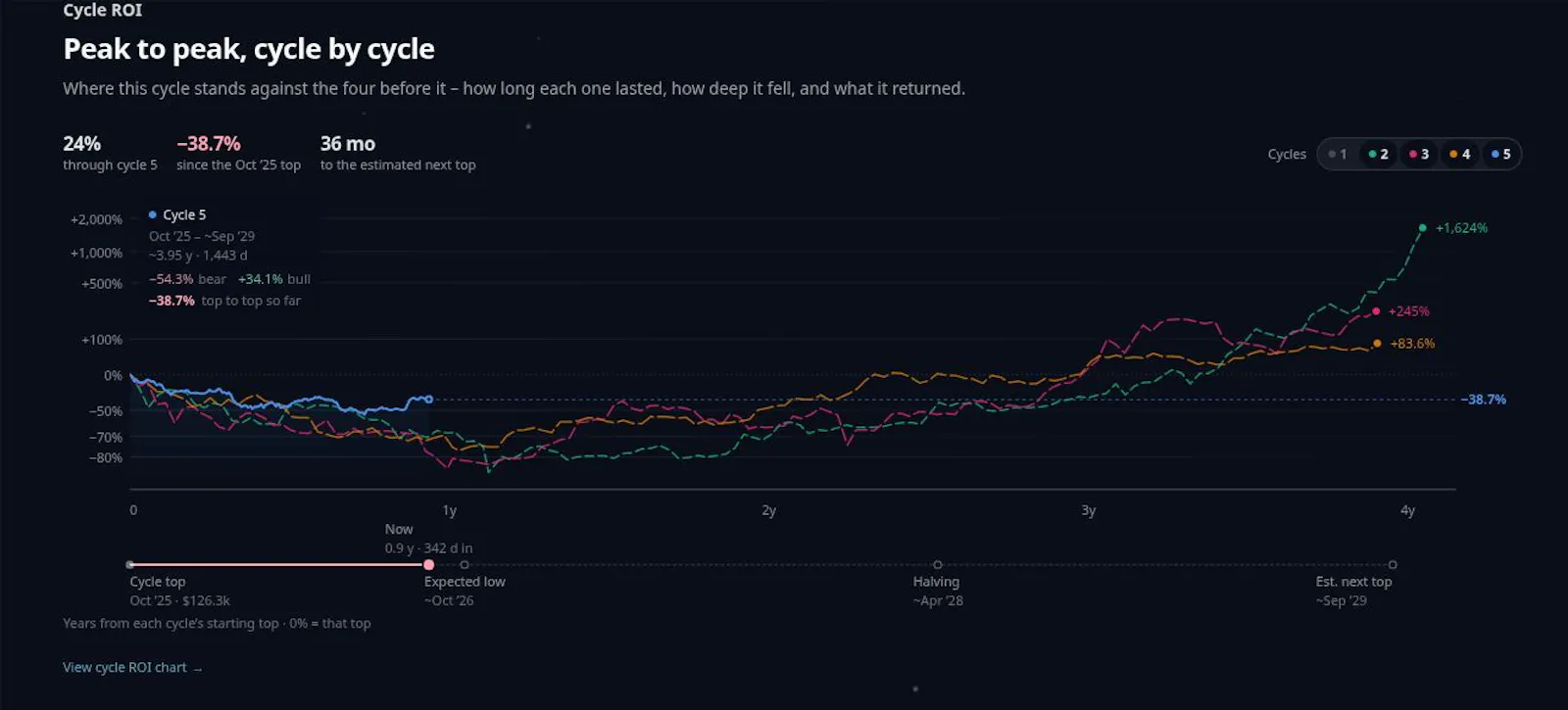Click the +83.6% label

click(x=1412, y=344)
